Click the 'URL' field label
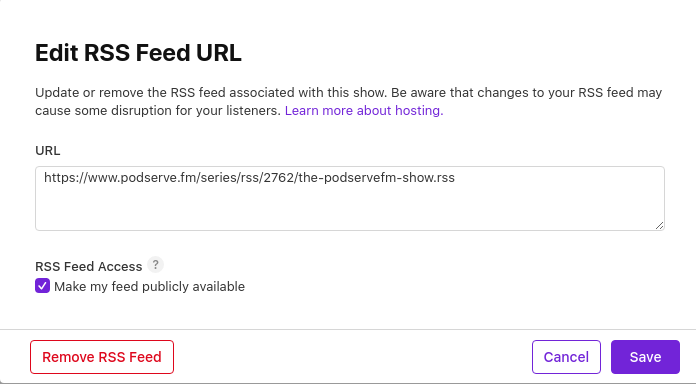This screenshot has height=384, width=696. (x=47, y=151)
